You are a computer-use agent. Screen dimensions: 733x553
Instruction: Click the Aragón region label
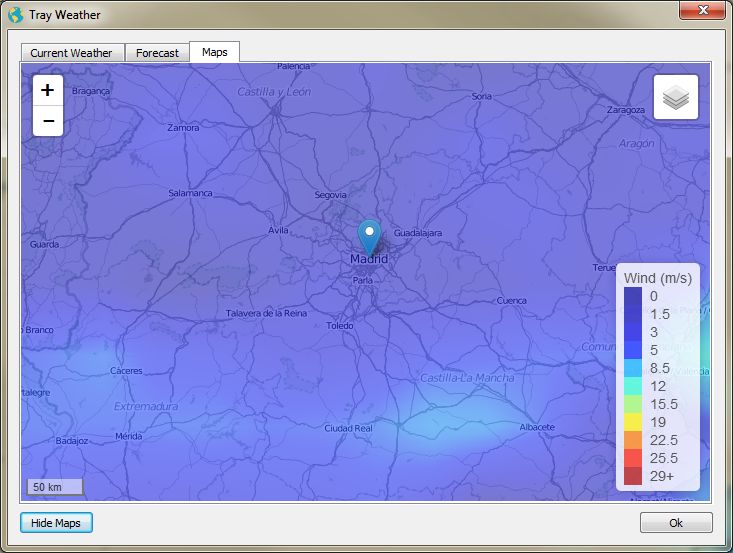tap(636, 144)
